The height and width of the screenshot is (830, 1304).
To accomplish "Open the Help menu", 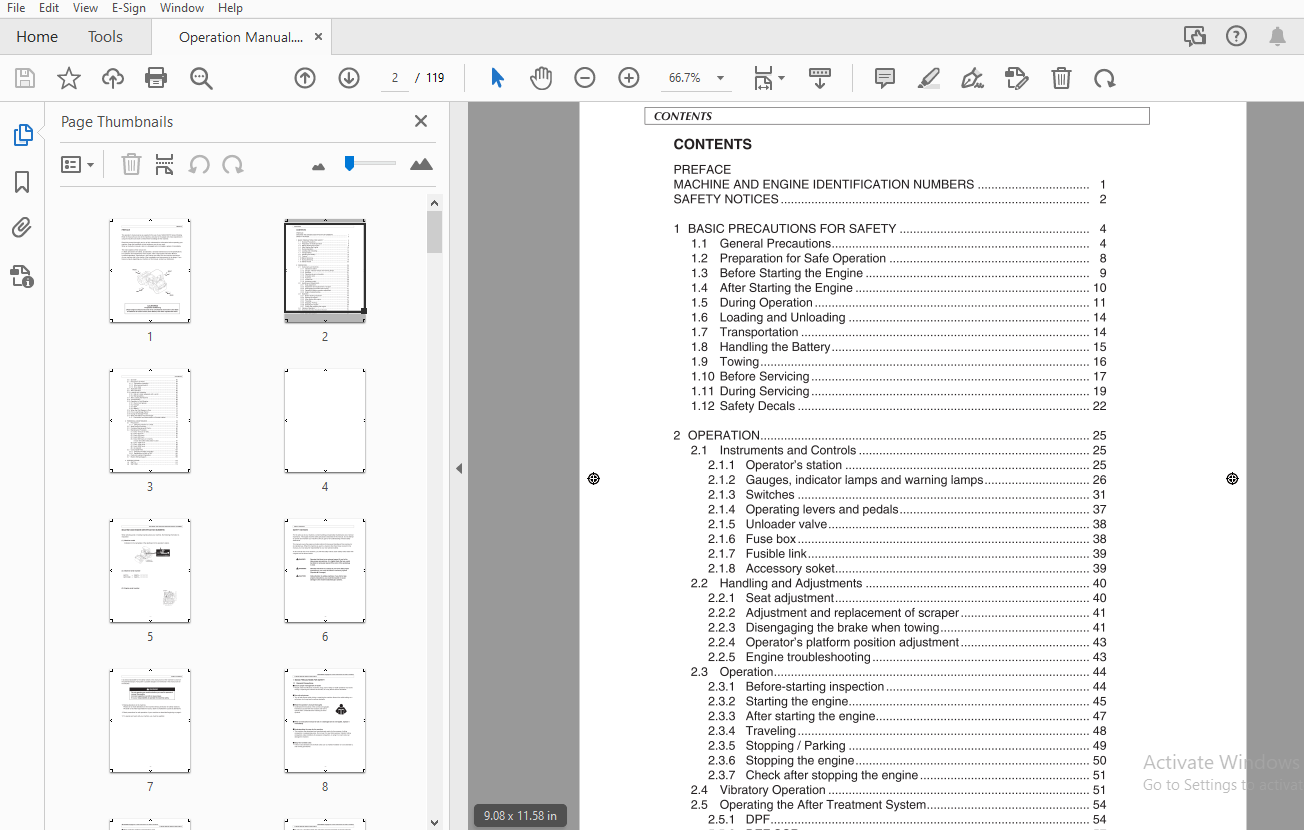I will click(x=230, y=8).
